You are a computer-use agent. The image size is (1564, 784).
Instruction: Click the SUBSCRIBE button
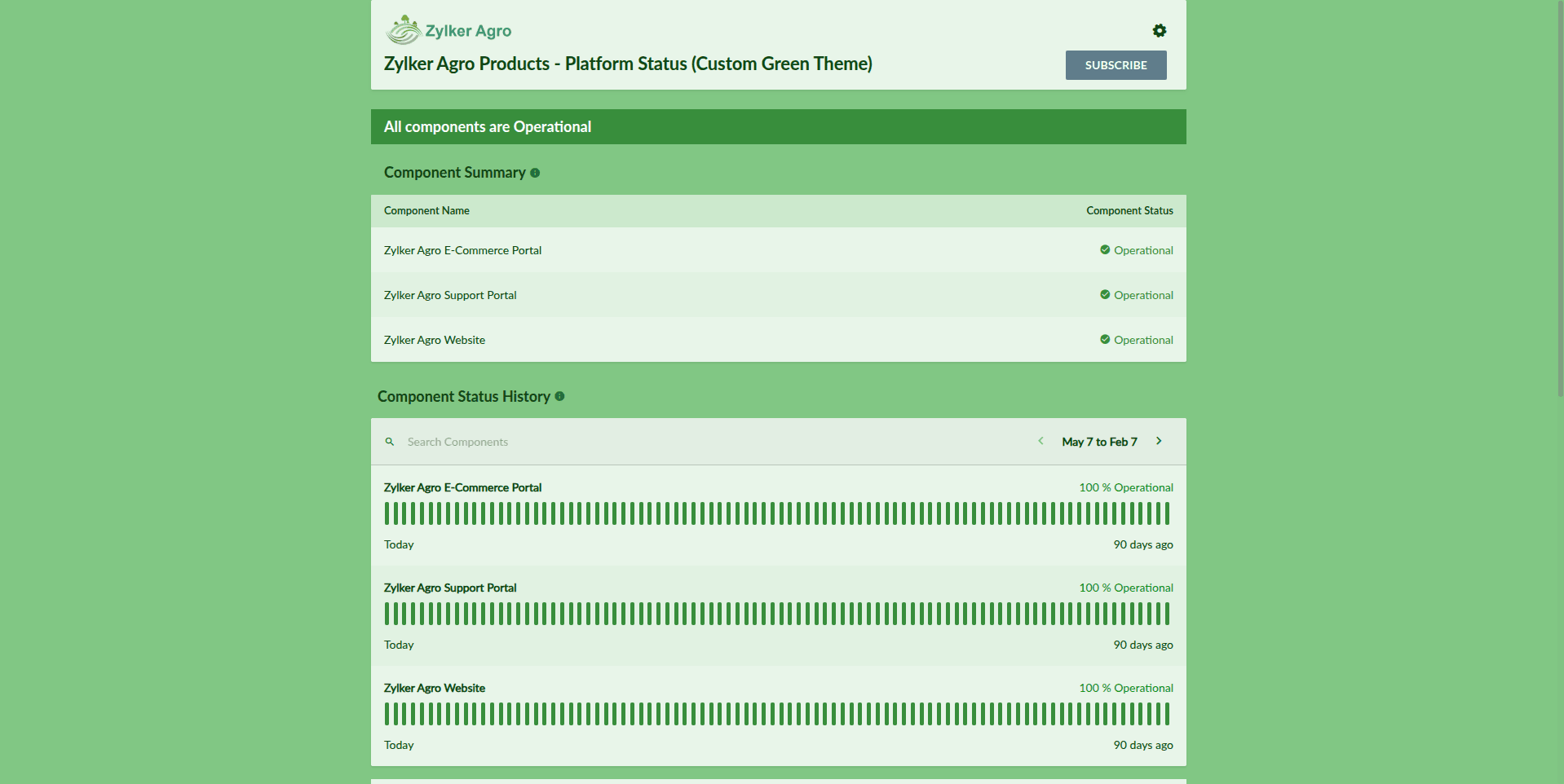tap(1116, 65)
